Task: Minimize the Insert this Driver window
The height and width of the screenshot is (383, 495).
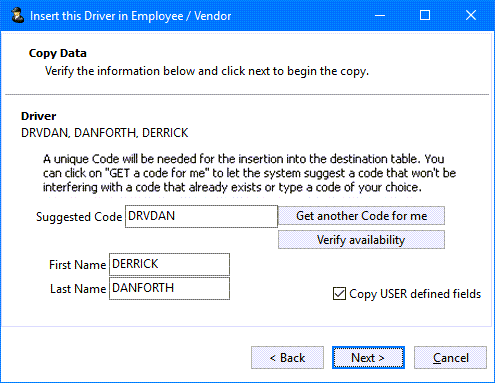Action: 380,15
